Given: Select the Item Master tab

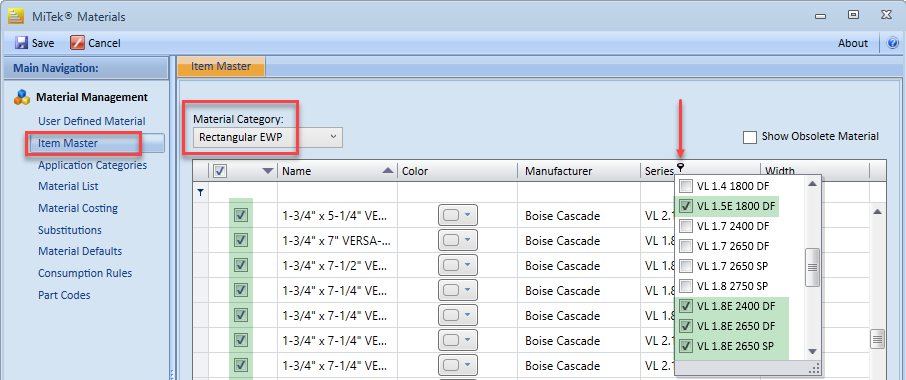Looking at the screenshot, I should point(221,66).
